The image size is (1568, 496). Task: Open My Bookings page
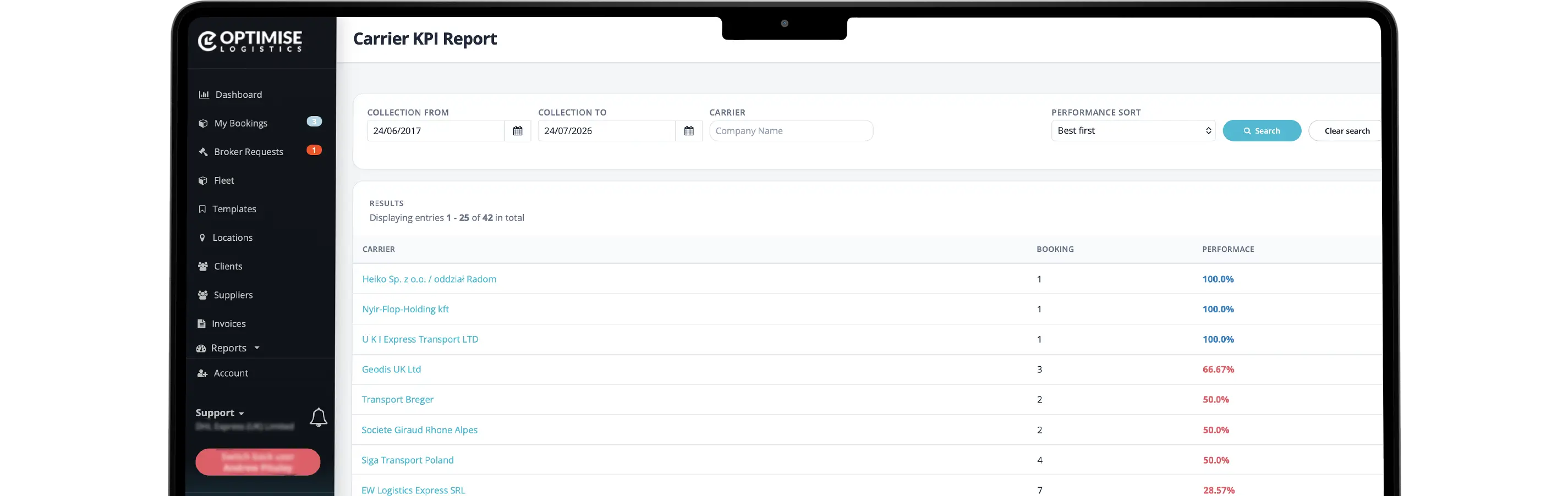click(x=240, y=123)
